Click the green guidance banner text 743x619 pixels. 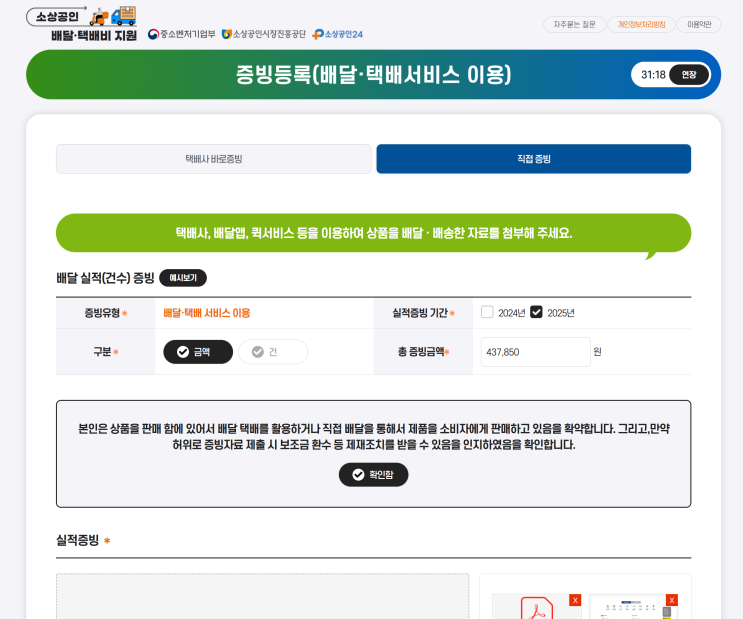[x=373, y=233]
